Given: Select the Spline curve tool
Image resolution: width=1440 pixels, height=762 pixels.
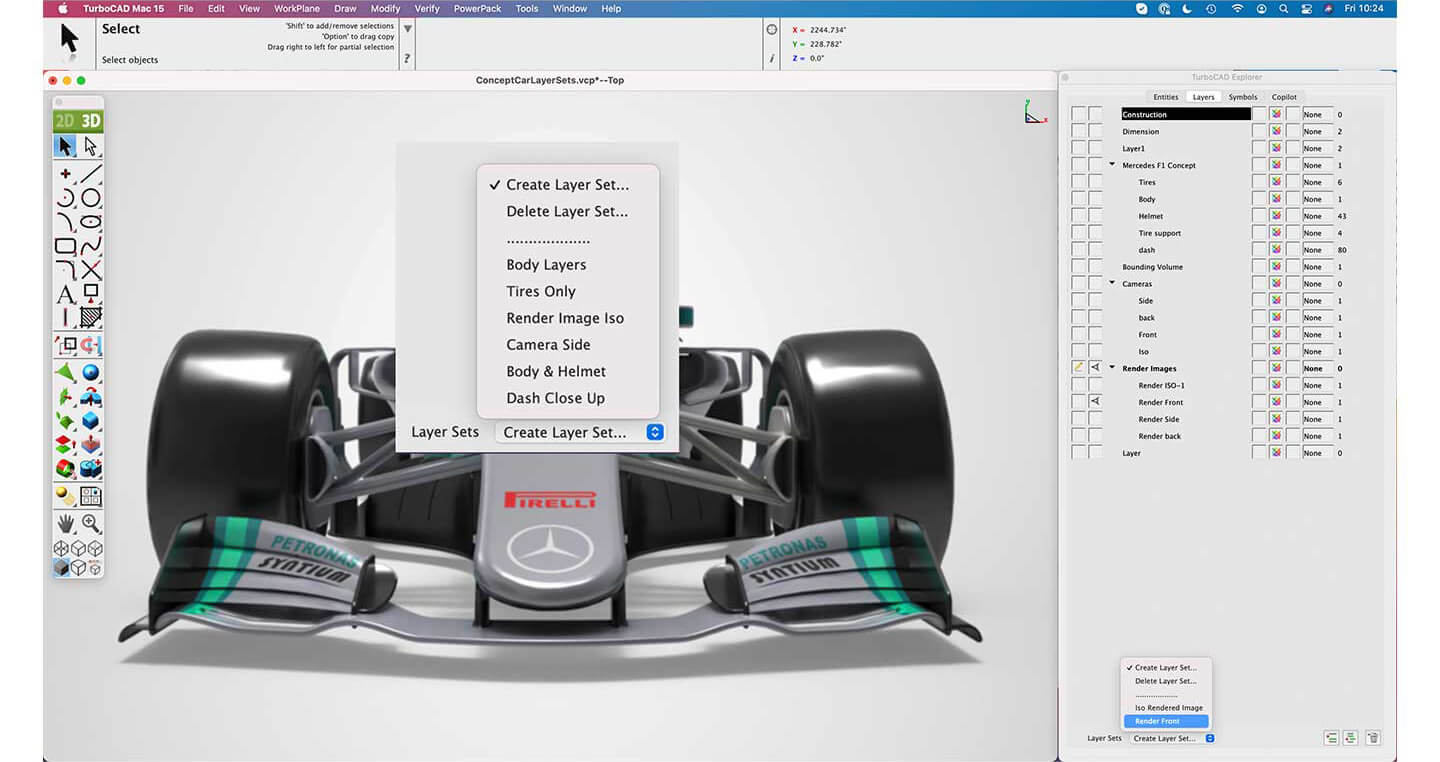Looking at the screenshot, I should click(x=91, y=246).
